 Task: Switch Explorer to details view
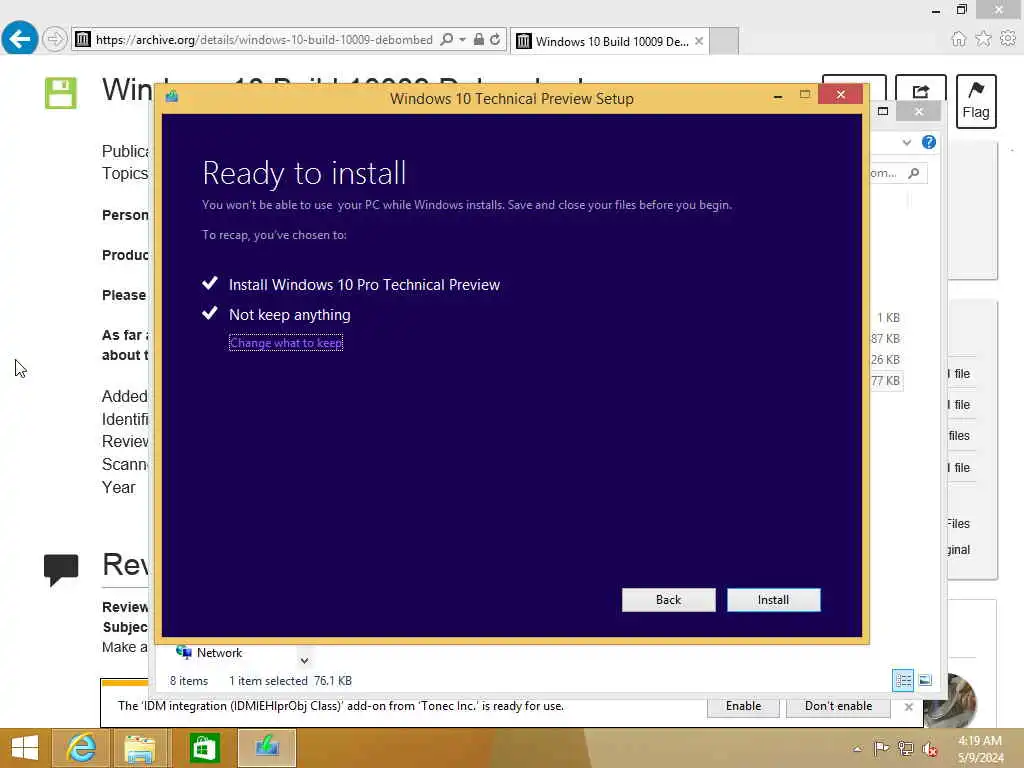903,680
